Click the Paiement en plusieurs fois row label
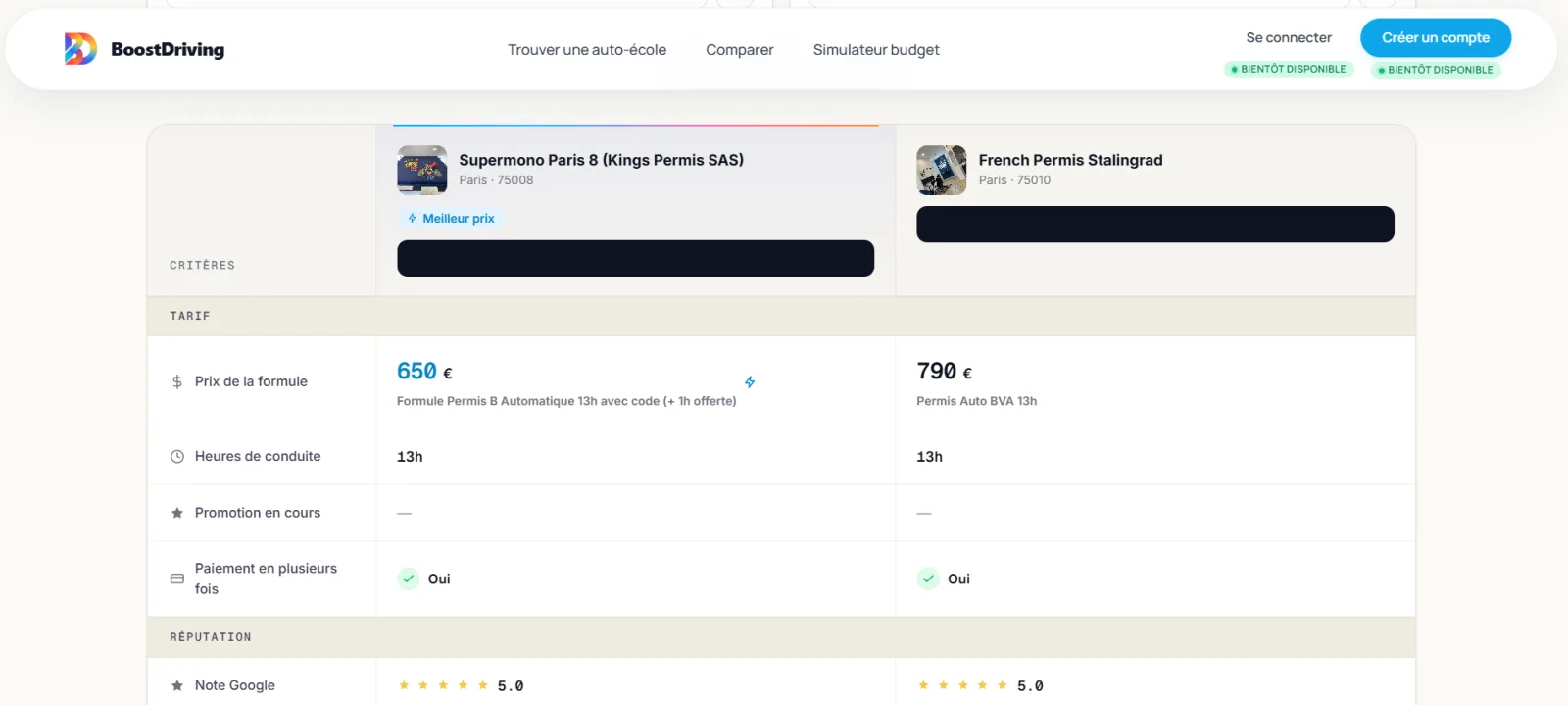The image size is (1568, 705). pyautogui.click(x=266, y=579)
